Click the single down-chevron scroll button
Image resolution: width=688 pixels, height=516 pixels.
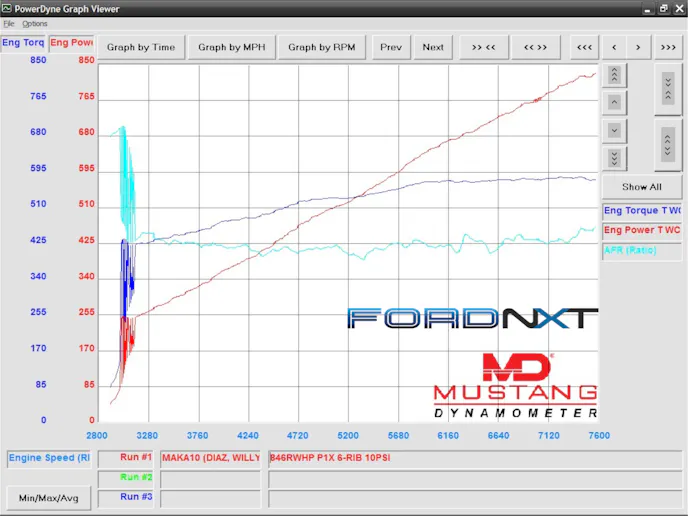[615, 130]
